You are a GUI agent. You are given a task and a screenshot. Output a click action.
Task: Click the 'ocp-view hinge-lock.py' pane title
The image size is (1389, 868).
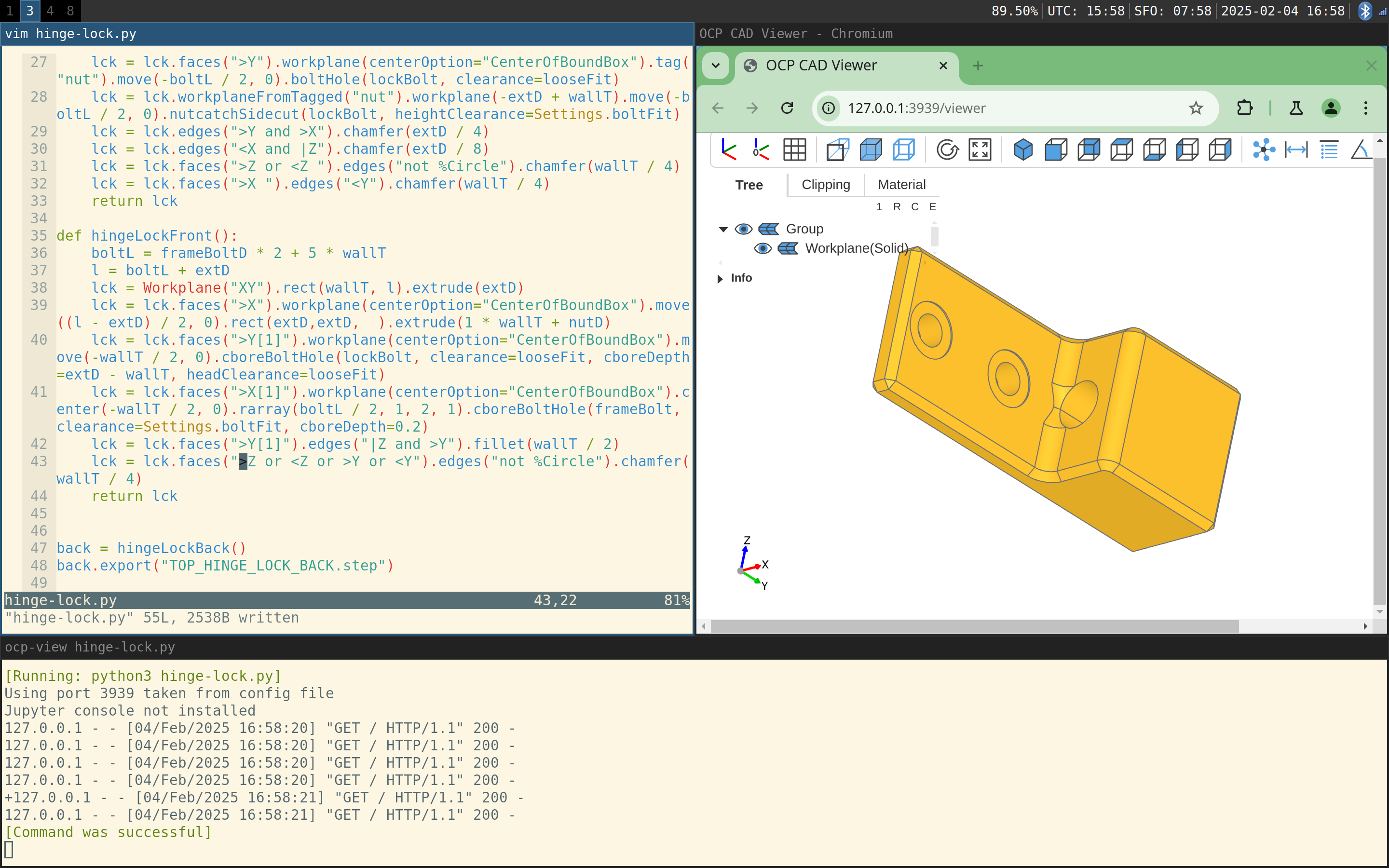point(90,647)
